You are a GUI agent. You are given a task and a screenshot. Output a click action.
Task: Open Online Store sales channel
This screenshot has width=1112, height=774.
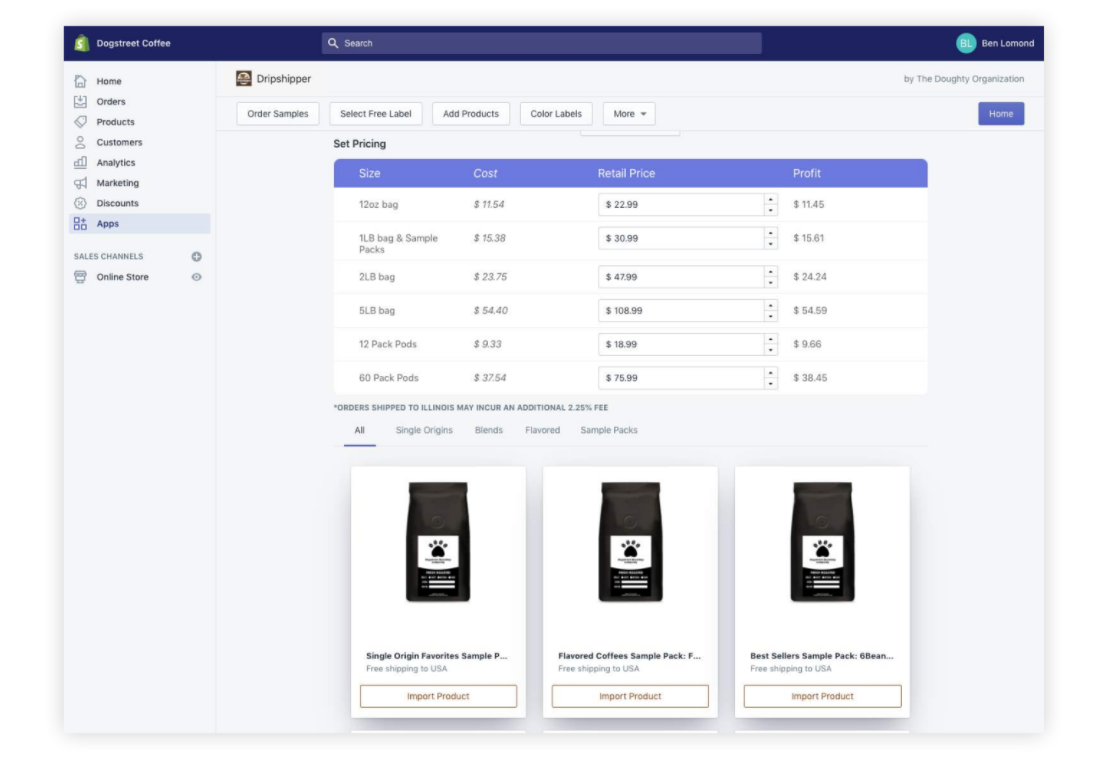click(x=123, y=277)
